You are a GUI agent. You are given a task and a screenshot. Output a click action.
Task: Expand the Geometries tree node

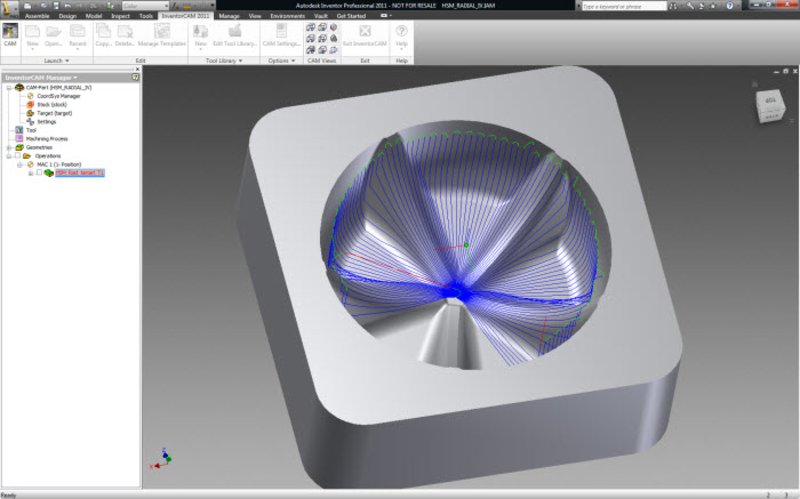[7, 147]
